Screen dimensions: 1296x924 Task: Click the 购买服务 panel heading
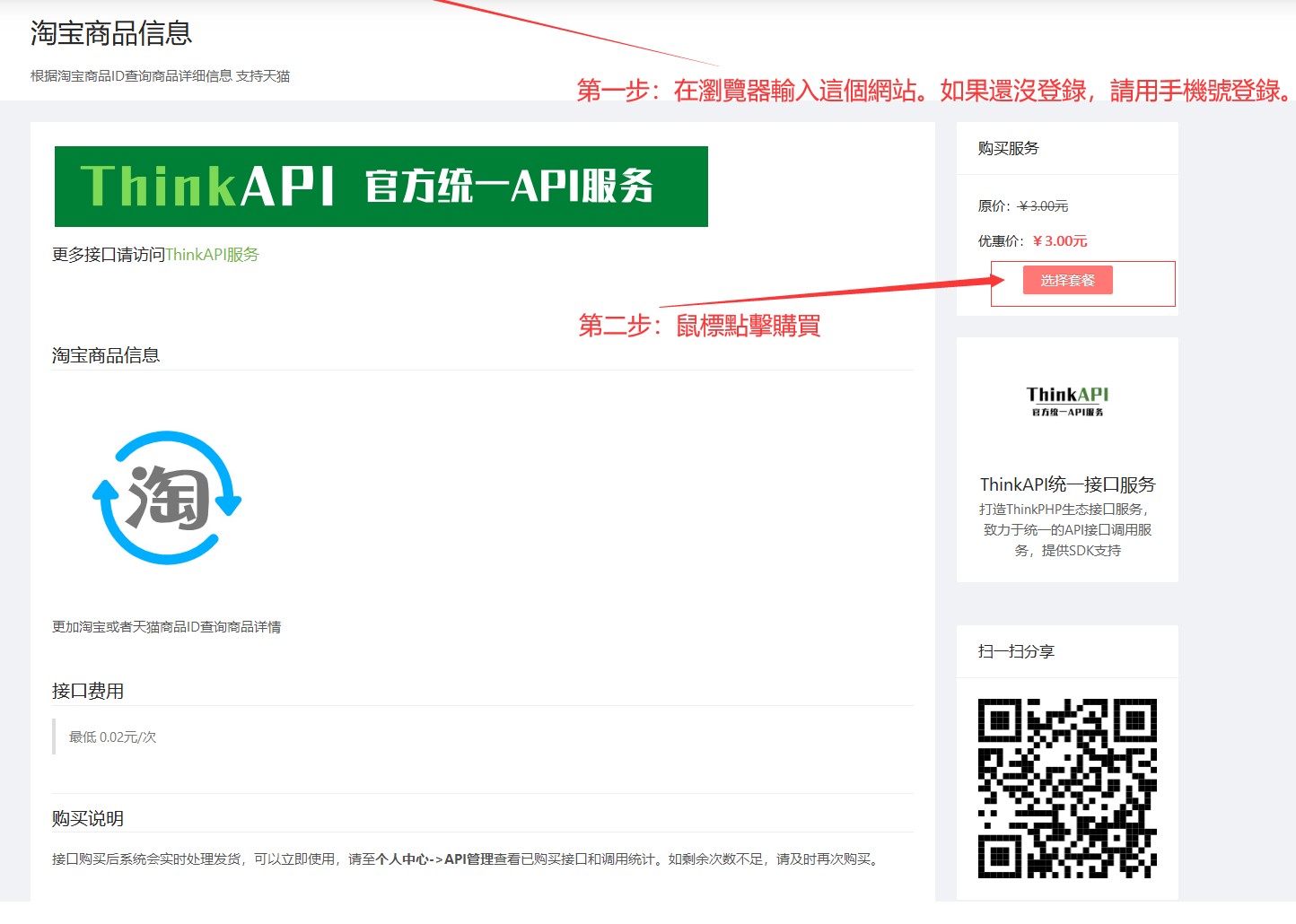click(x=1009, y=148)
